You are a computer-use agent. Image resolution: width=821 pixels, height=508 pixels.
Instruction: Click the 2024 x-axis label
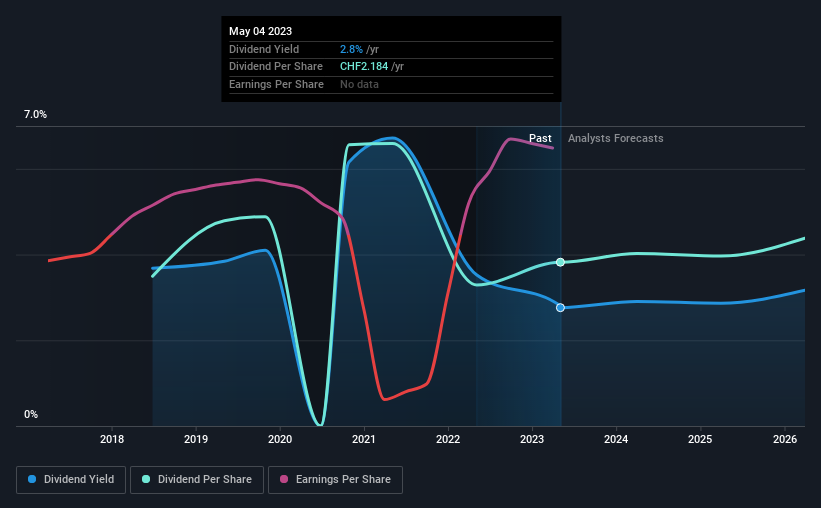616,439
